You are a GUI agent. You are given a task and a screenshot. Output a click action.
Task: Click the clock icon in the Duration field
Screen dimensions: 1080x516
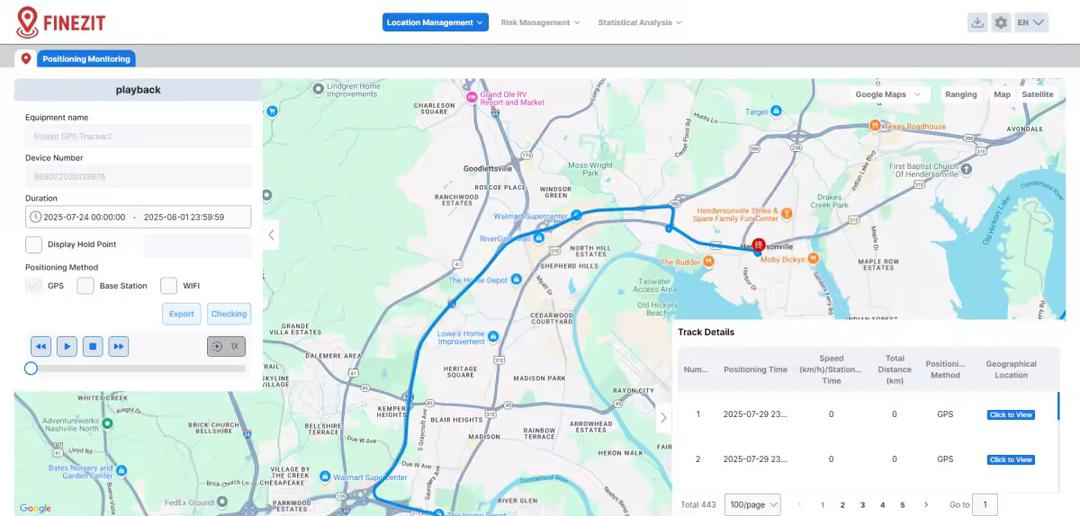point(36,216)
